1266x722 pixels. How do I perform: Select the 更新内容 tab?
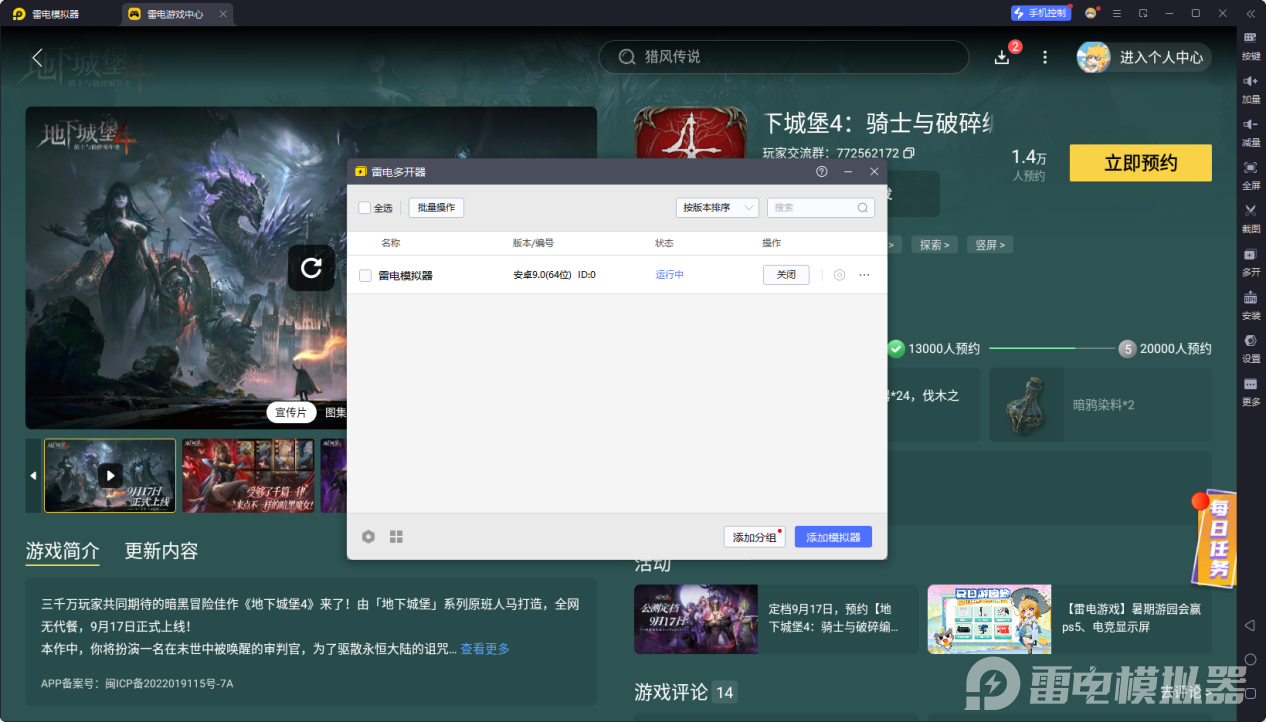(x=161, y=551)
